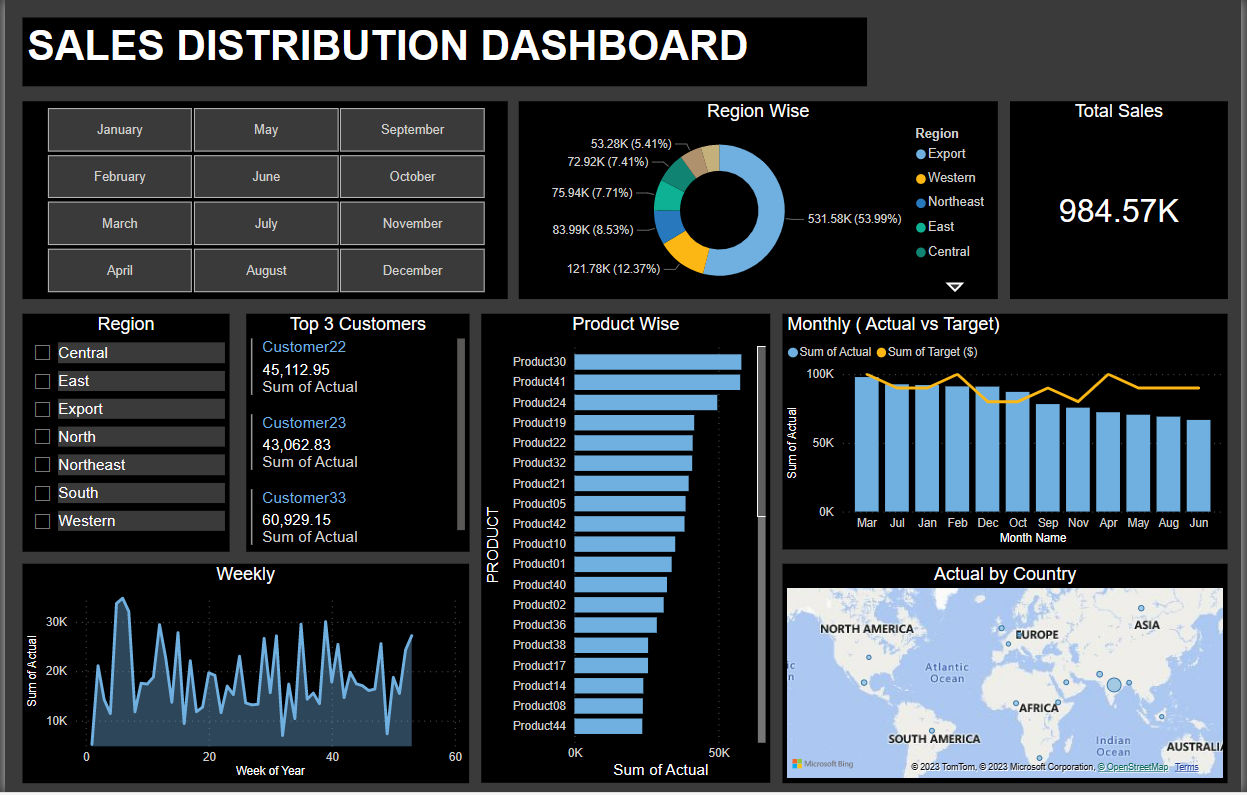Enable the Western region checkbox
This screenshot has height=795, width=1247.
pos(42,521)
